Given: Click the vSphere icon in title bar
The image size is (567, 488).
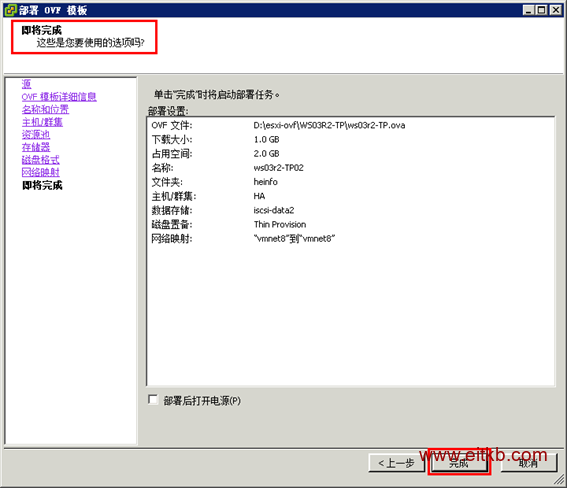Looking at the screenshot, I should click(10, 10).
